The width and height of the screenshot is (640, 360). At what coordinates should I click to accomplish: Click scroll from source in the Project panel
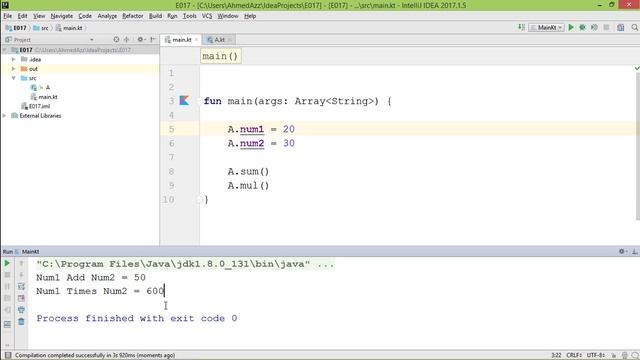coord(116,40)
